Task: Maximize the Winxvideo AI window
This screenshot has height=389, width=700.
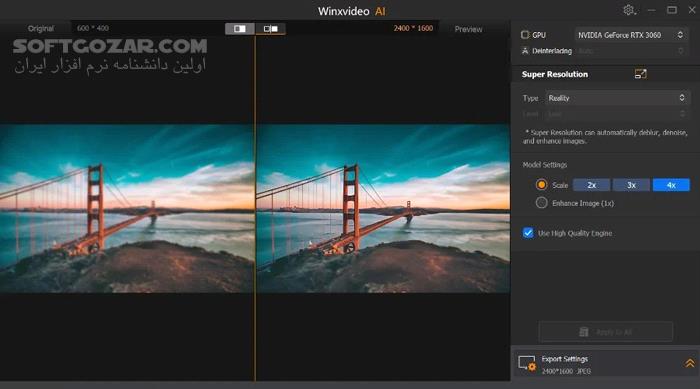Action: click(671, 10)
